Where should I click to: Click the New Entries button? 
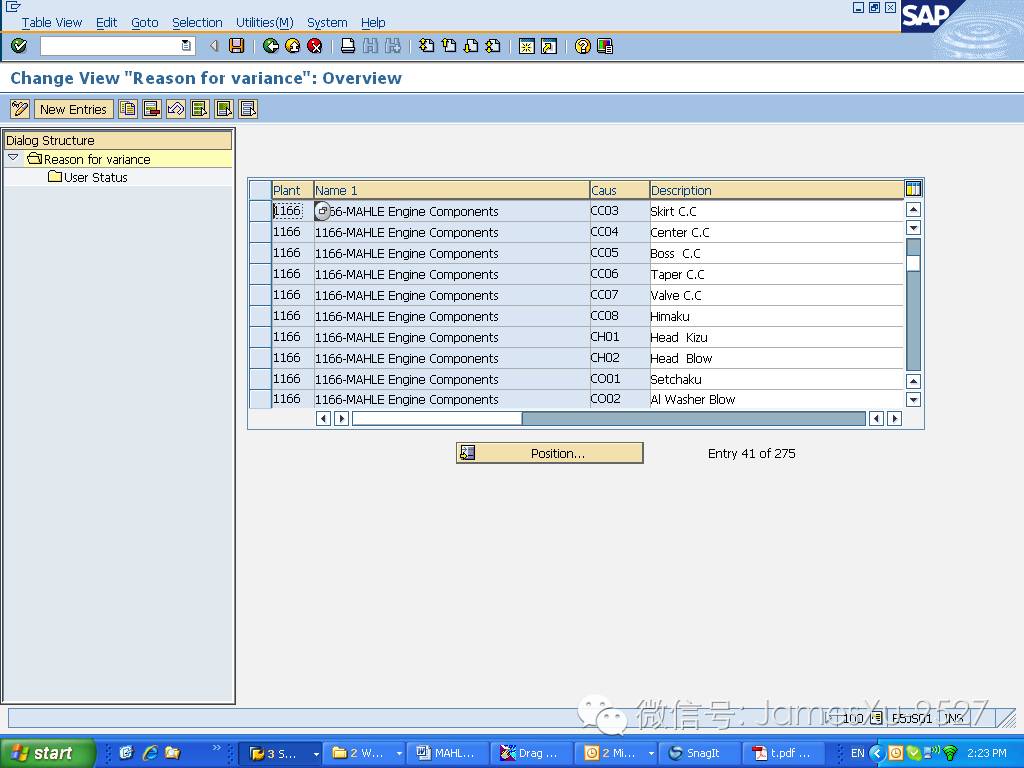coord(73,109)
